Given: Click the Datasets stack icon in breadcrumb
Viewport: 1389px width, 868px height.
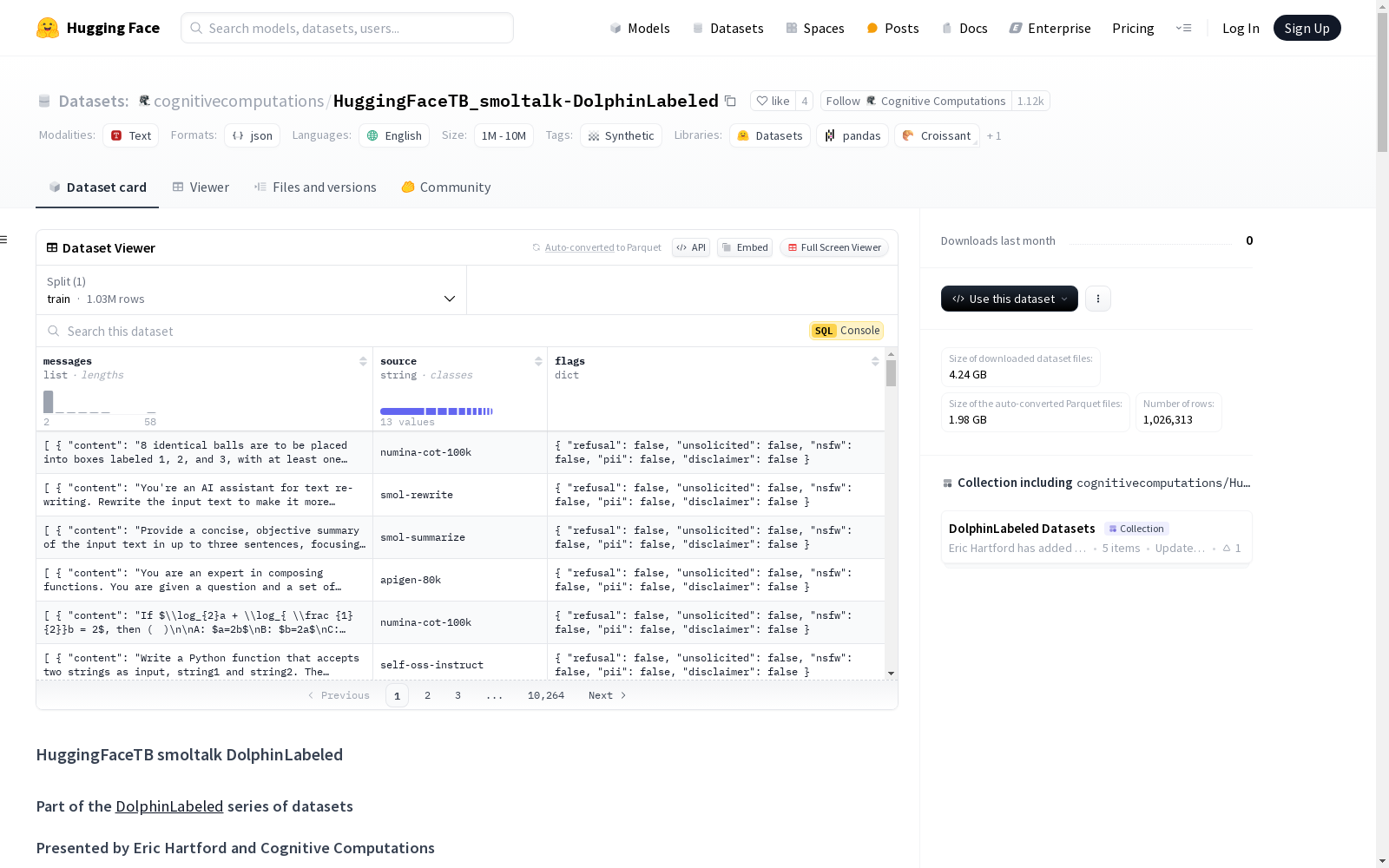Looking at the screenshot, I should point(44,102).
